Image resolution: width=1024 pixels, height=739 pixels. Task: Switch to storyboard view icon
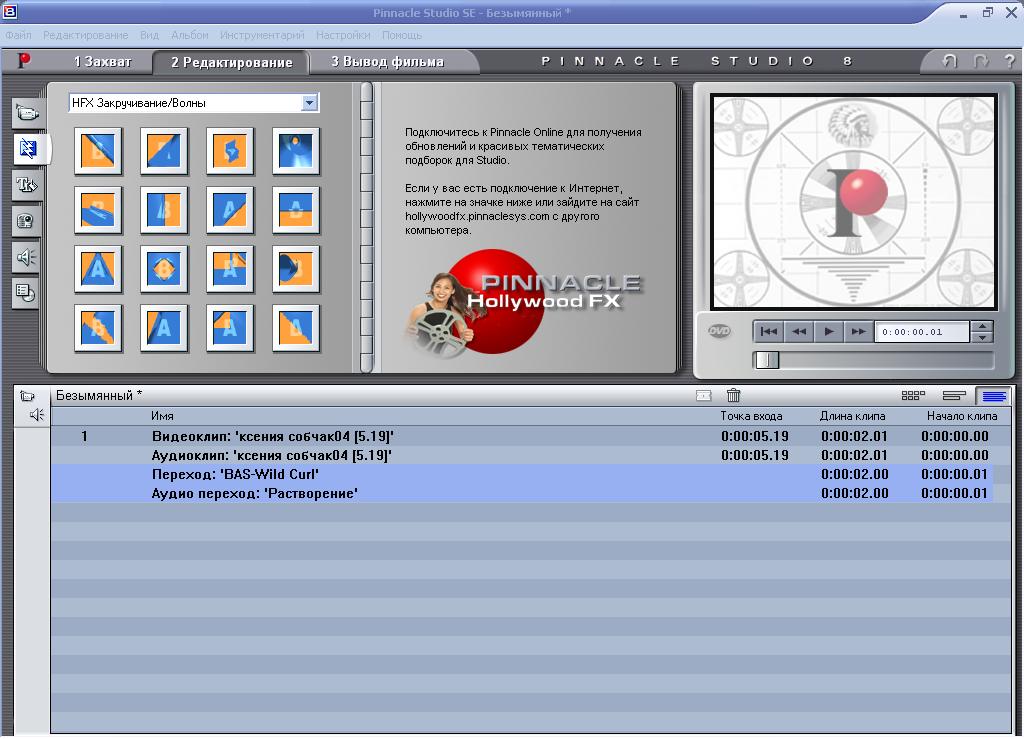[913, 395]
